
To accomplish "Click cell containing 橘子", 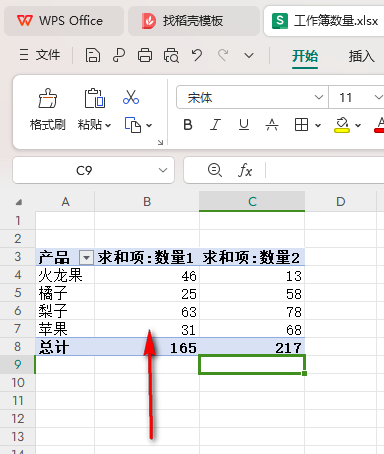I will (65, 293).
